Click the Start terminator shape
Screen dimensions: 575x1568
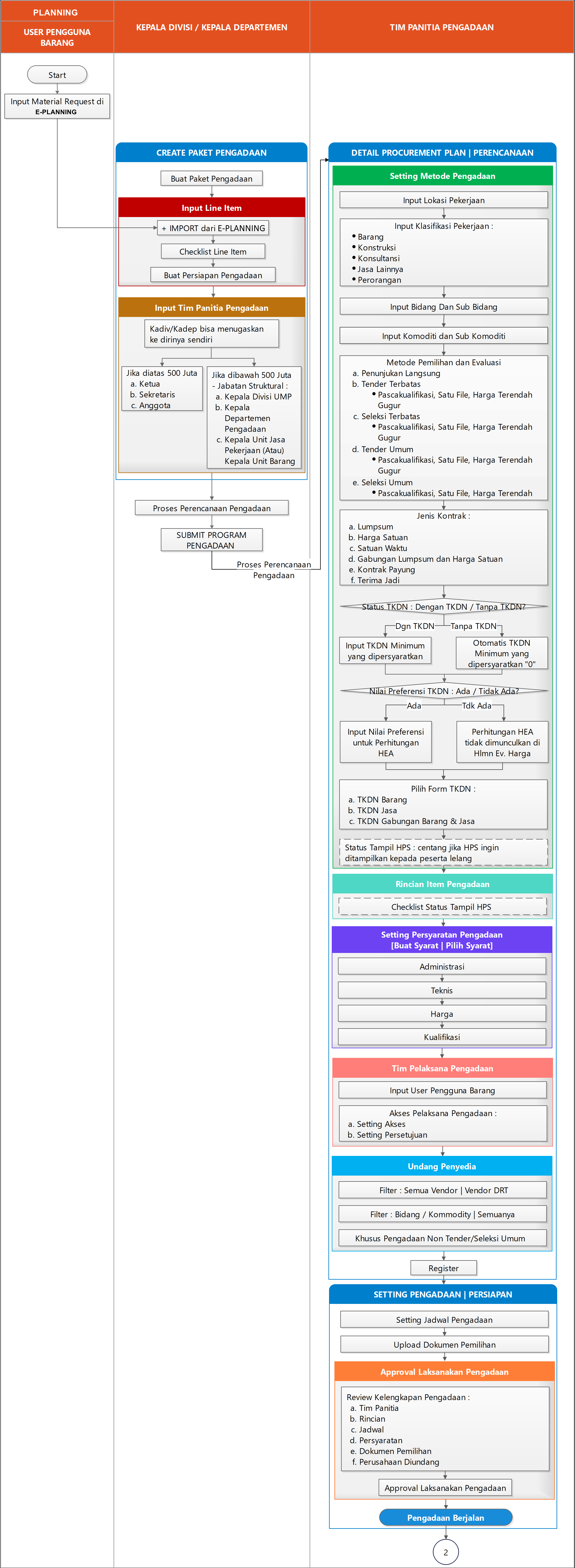57,75
